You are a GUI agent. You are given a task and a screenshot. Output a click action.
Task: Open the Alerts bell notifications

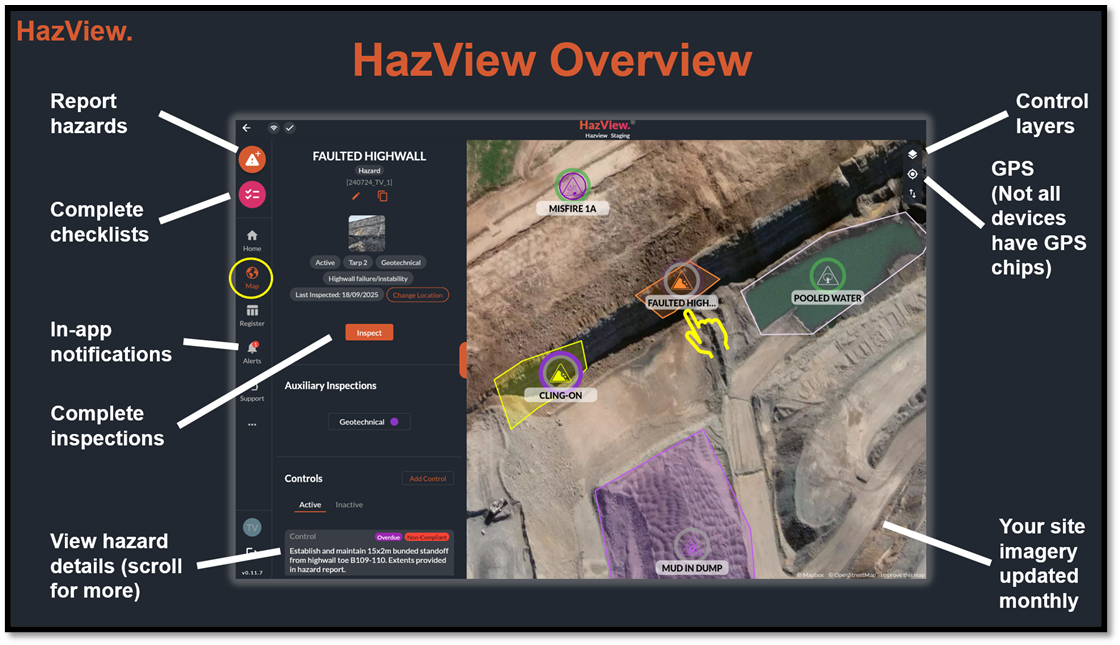click(x=252, y=352)
